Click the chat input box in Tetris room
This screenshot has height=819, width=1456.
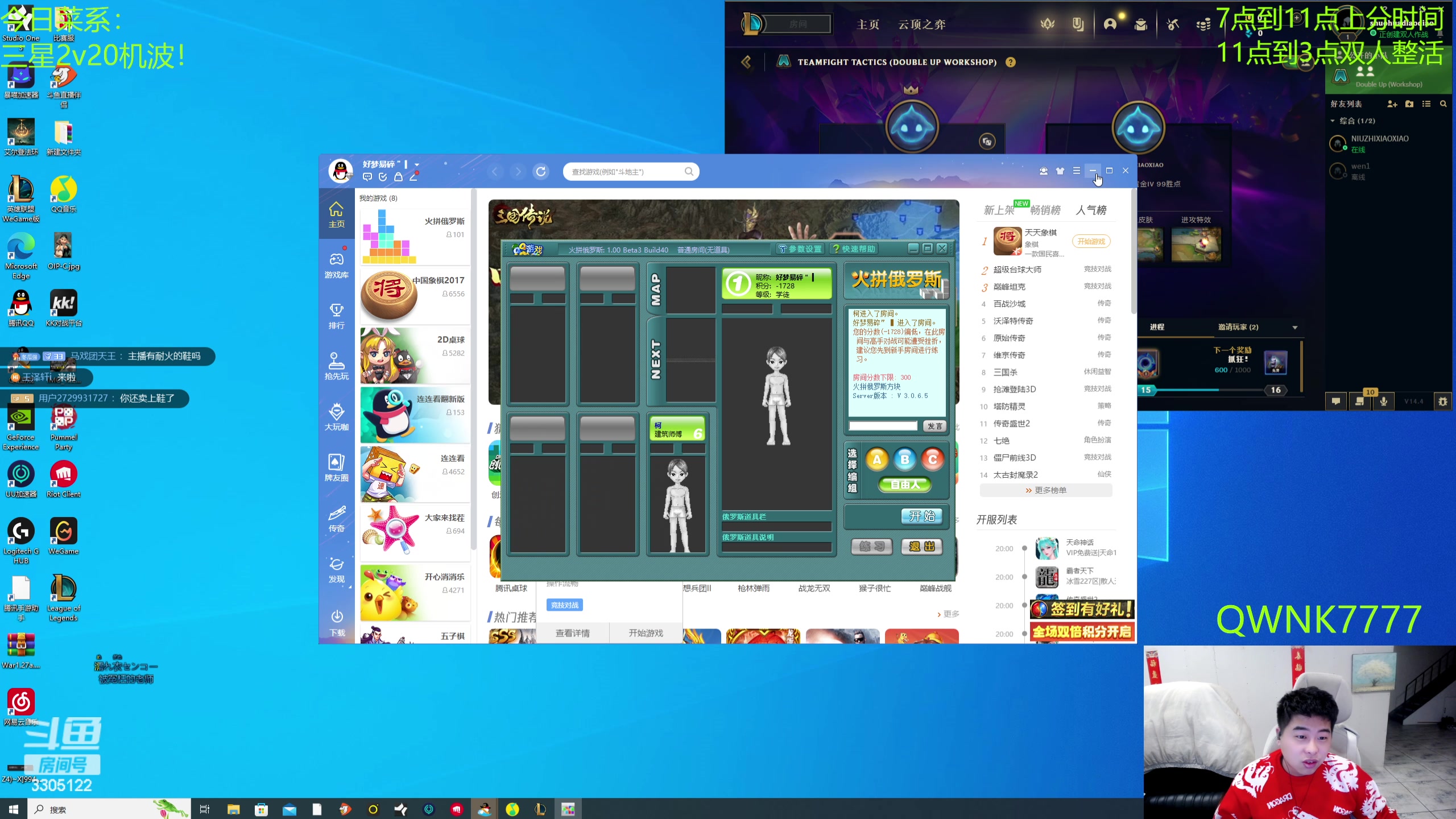point(883,426)
